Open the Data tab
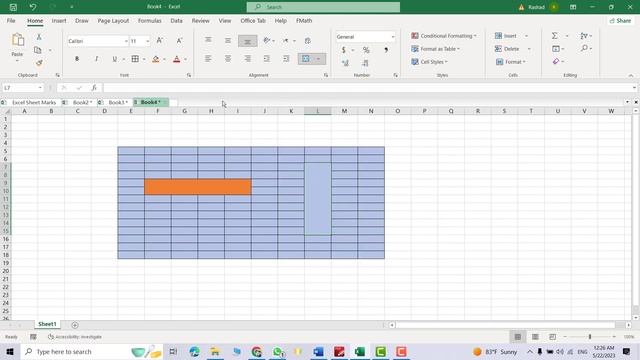The width and height of the screenshot is (640, 360). click(176, 21)
